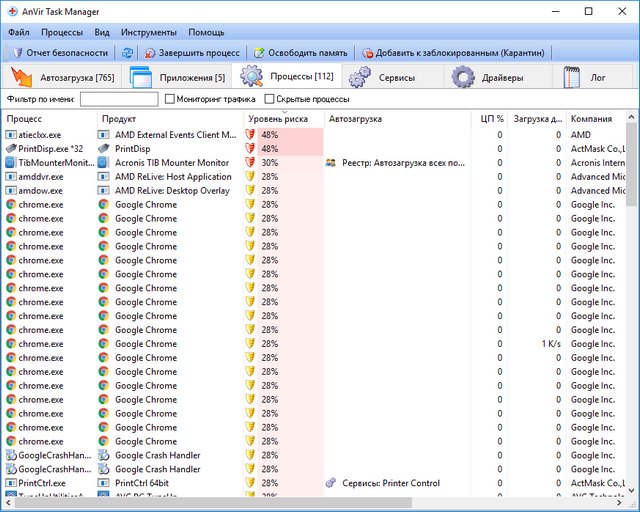Focus the Фильтр по имени input field
The width and height of the screenshot is (640, 512).
pyautogui.click(x=119, y=99)
